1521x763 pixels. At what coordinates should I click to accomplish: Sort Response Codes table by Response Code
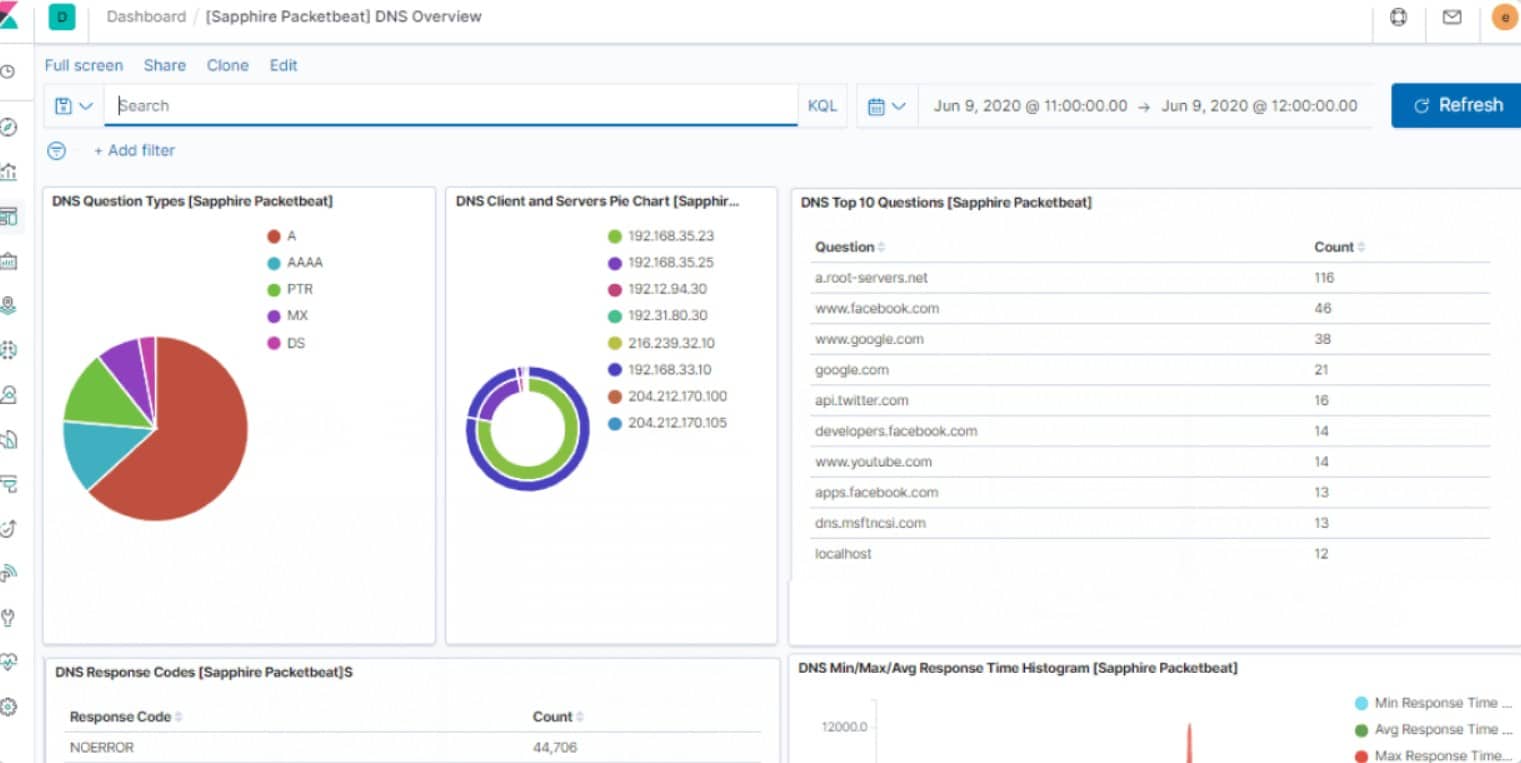click(x=126, y=717)
